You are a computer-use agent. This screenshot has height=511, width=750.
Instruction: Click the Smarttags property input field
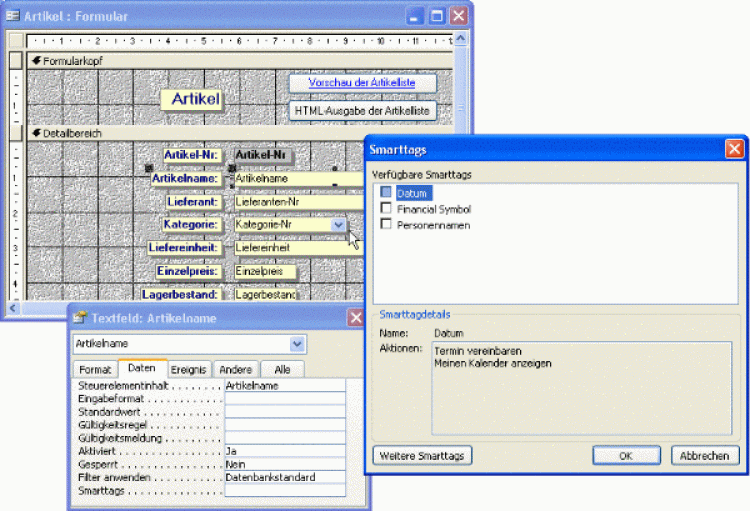(284, 490)
